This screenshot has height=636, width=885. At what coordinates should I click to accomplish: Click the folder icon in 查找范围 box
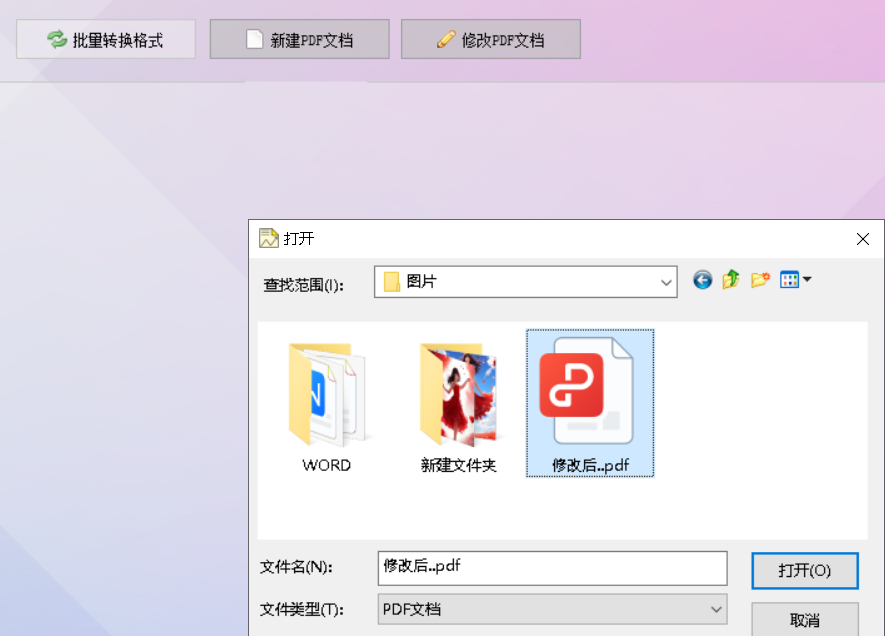click(392, 282)
